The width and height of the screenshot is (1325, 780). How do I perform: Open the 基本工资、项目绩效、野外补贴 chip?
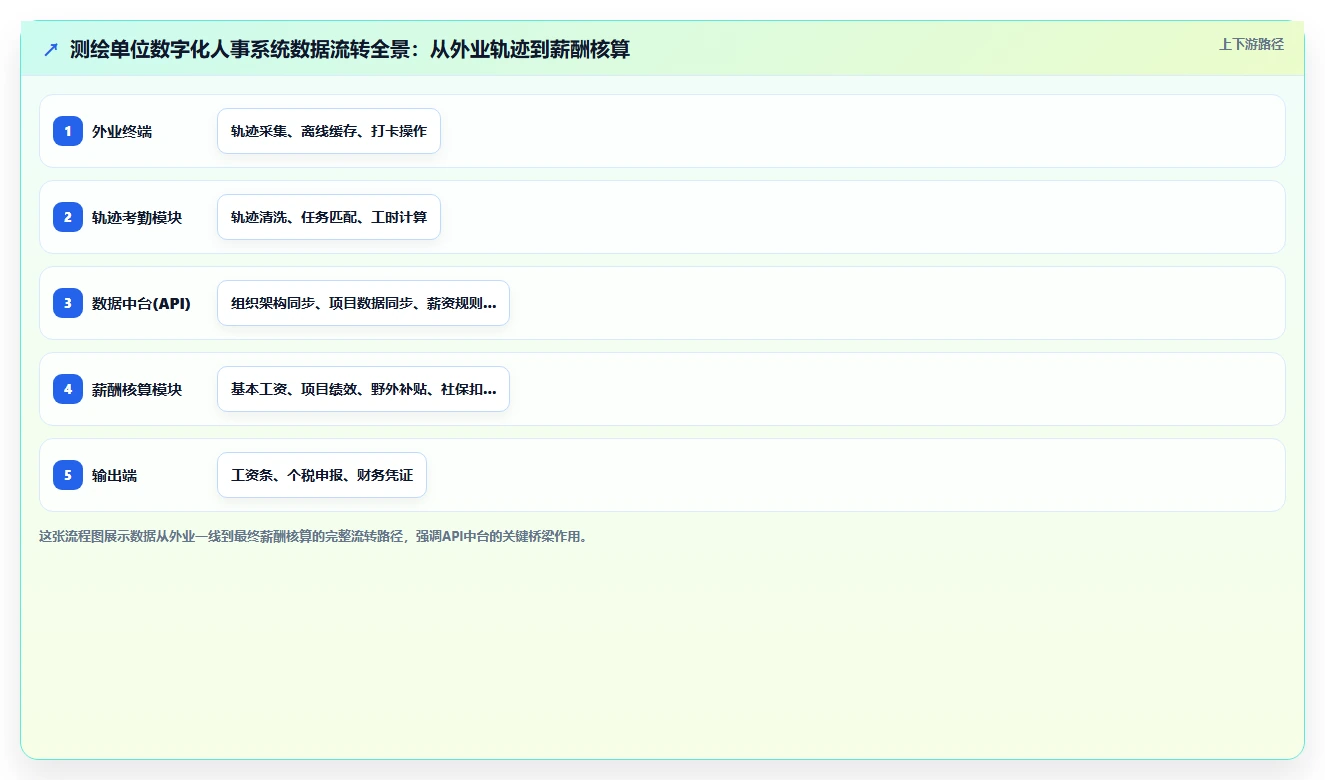[363, 389]
